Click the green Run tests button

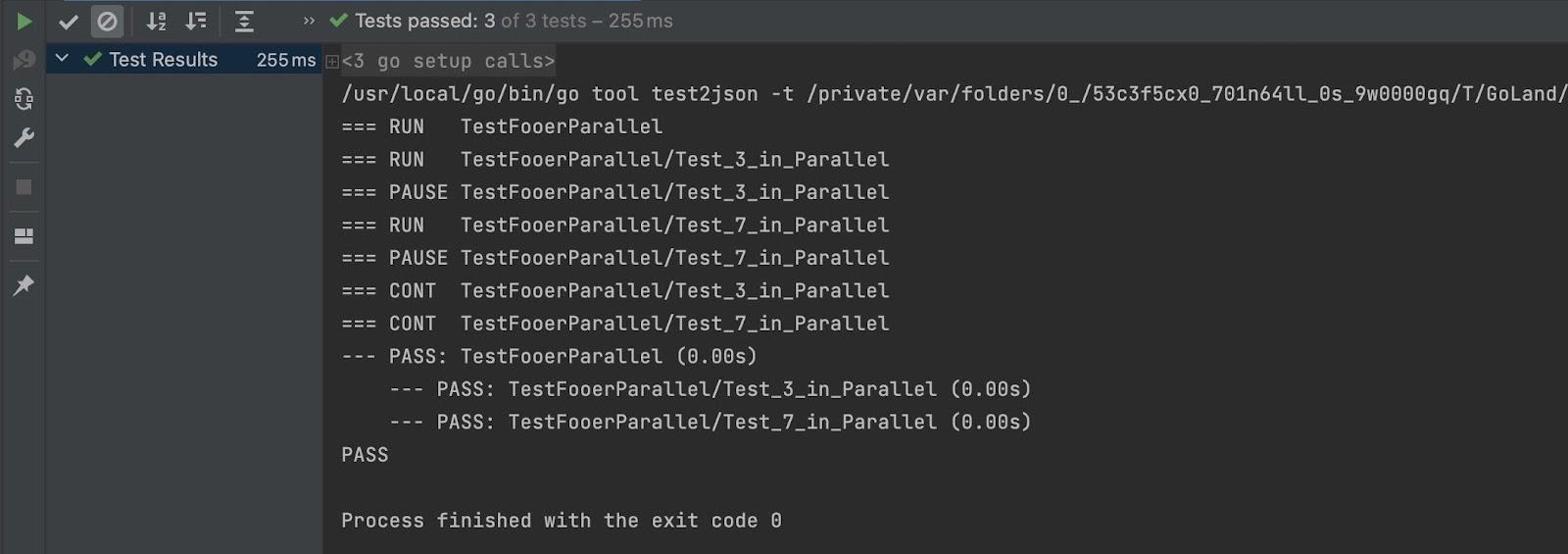point(24,21)
